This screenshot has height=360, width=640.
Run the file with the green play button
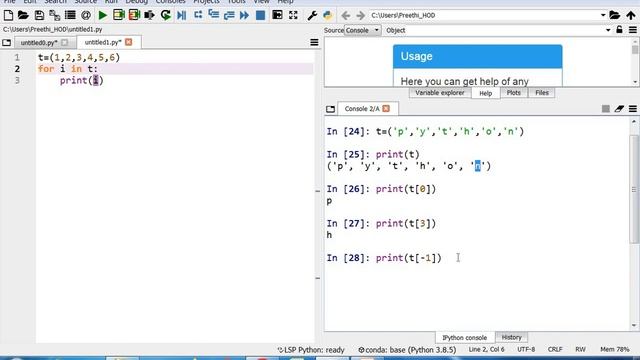(102, 16)
